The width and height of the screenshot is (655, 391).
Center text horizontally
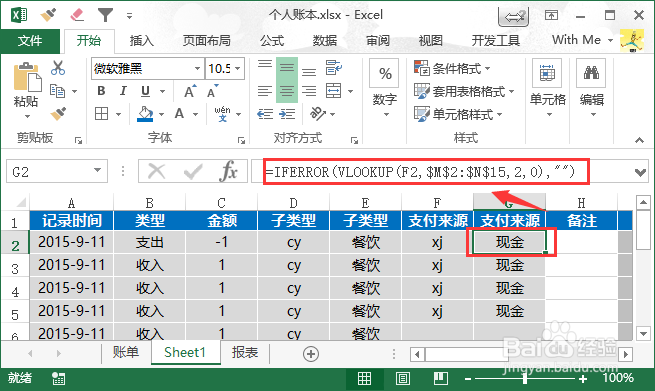(x=287, y=91)
